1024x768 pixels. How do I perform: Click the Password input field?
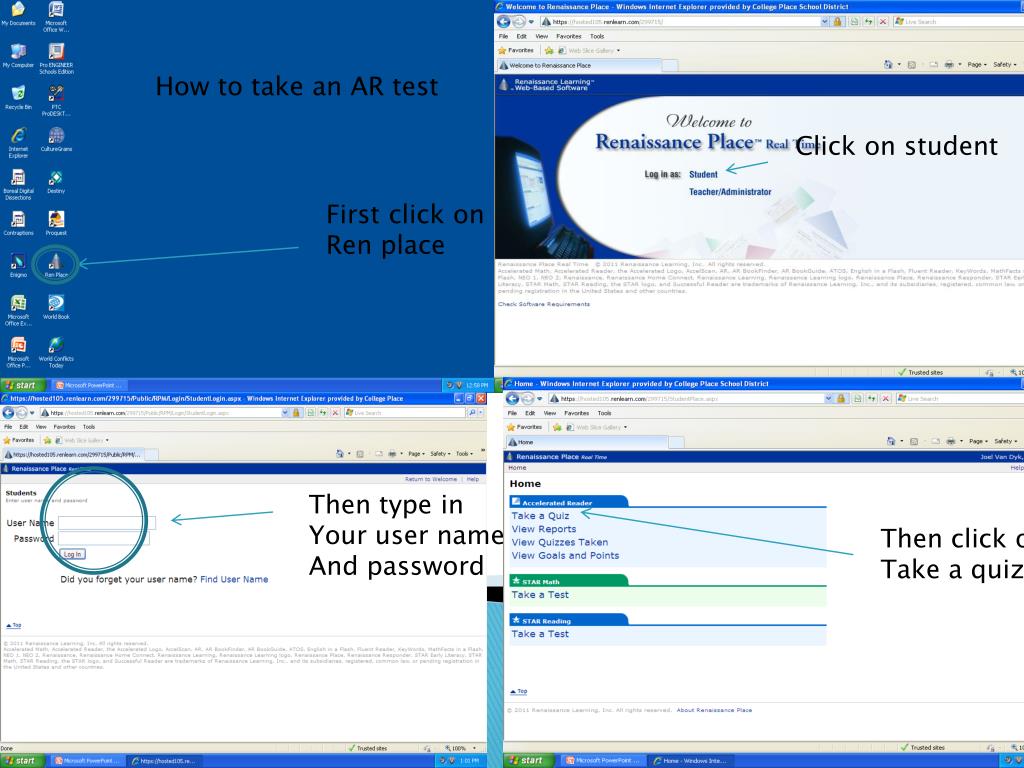[x=103, y=539]
